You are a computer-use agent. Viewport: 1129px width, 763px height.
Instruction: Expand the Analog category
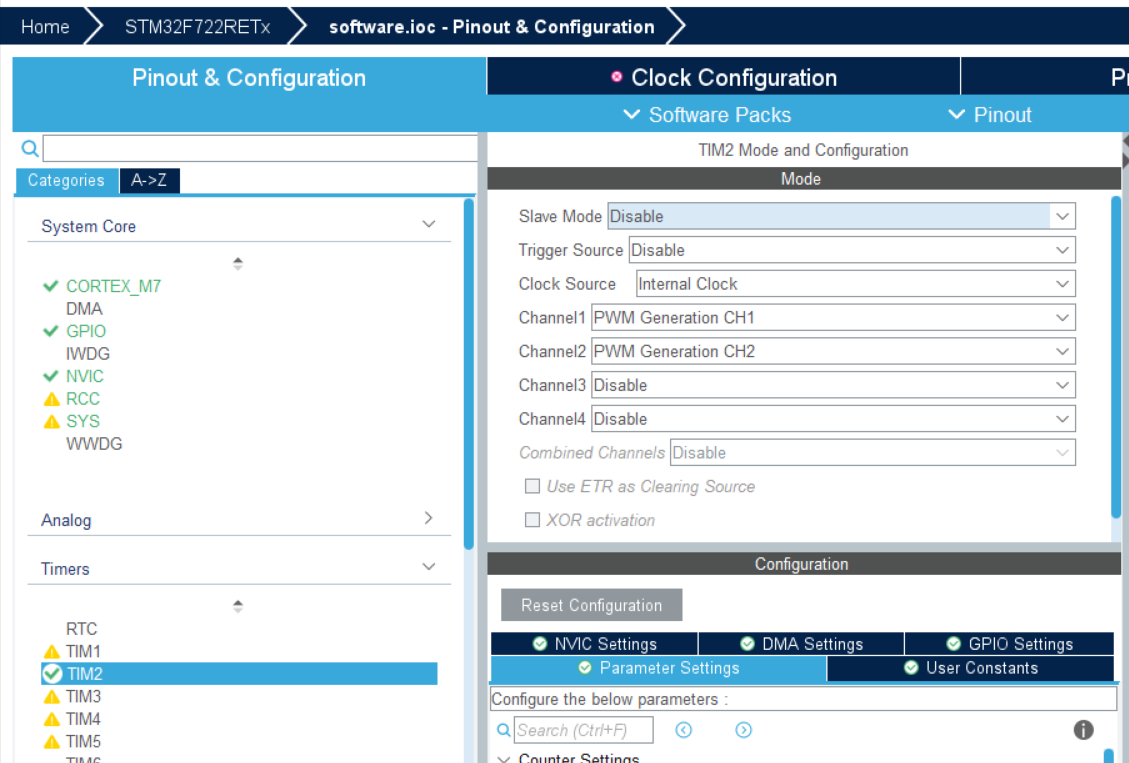pos(428,518)
